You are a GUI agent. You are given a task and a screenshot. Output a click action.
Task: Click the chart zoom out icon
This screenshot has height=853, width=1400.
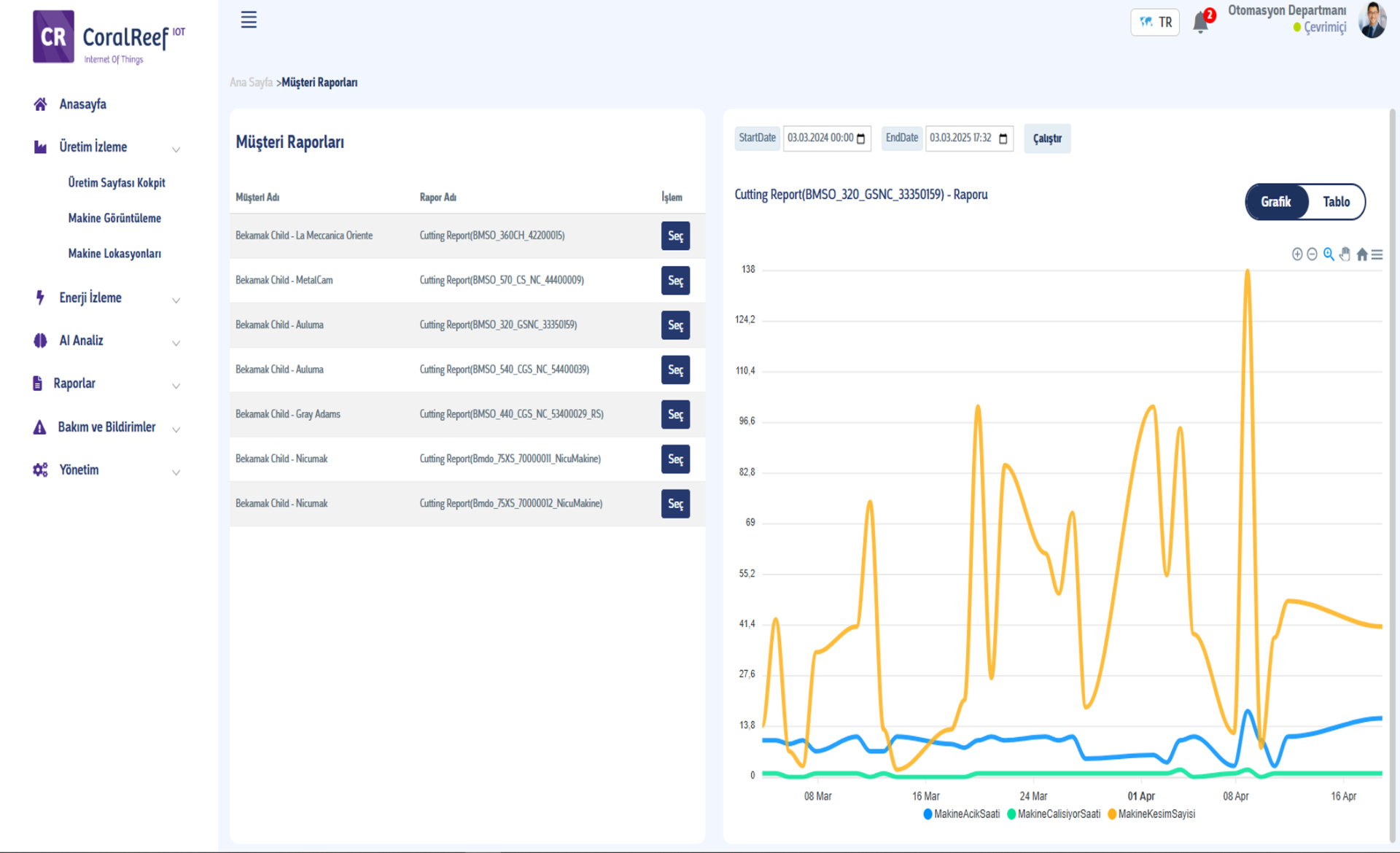click(1312, 254)
